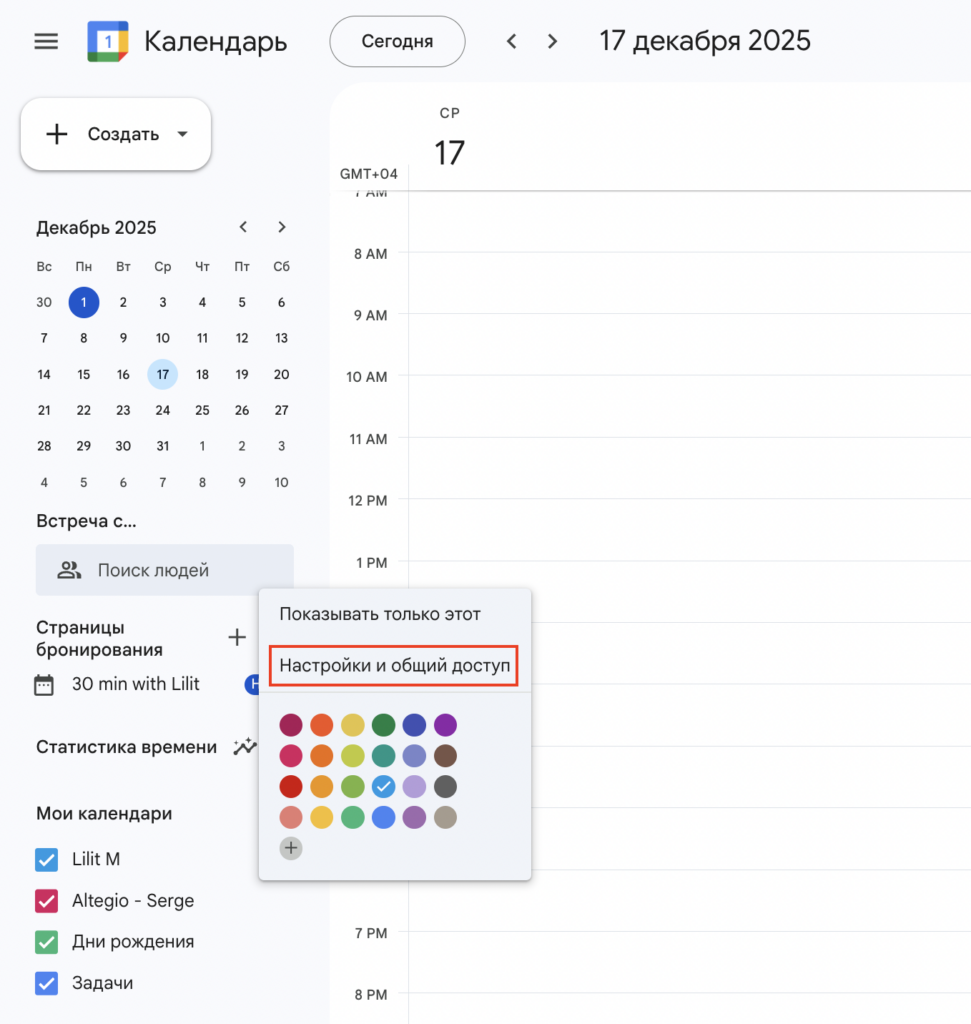This screenshot has width=971, height=1024.
Task: Expand the Создать dropdown arrow
Action: pyautogui.click(x=182, y=134)
